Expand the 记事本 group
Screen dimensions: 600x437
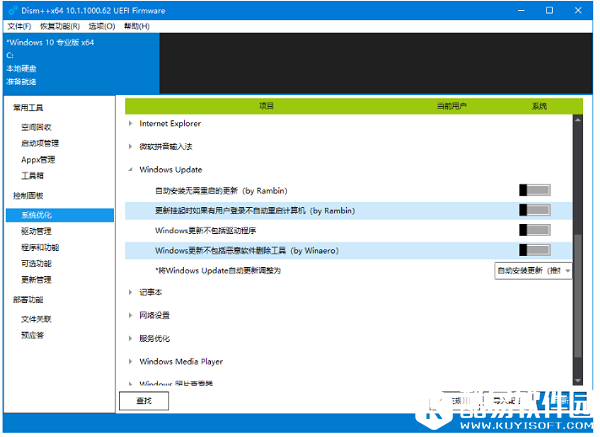[x=130, y=292]
